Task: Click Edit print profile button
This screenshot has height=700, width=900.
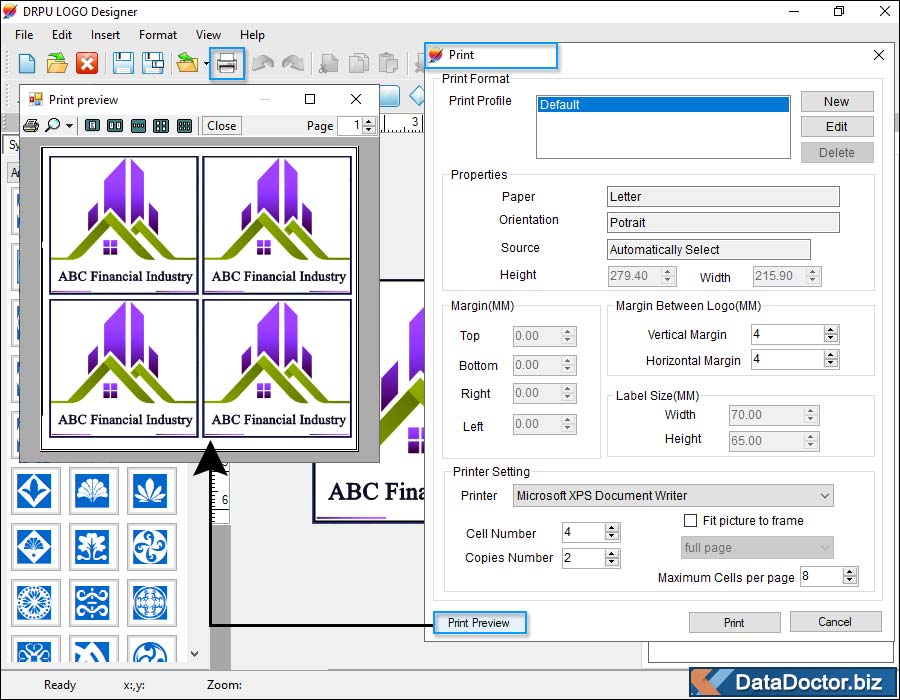Action: (x=837, y=127)
